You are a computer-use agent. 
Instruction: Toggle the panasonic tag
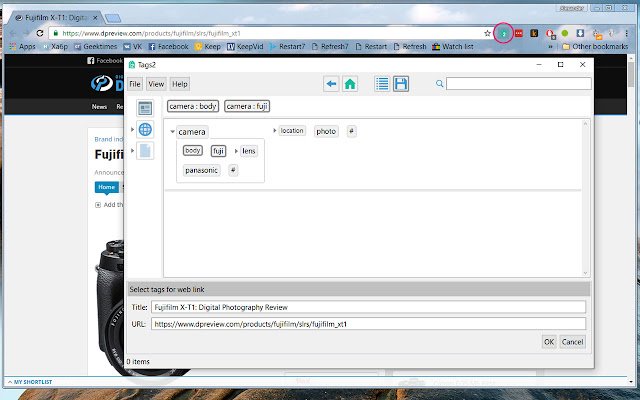[x=201, y=170]
